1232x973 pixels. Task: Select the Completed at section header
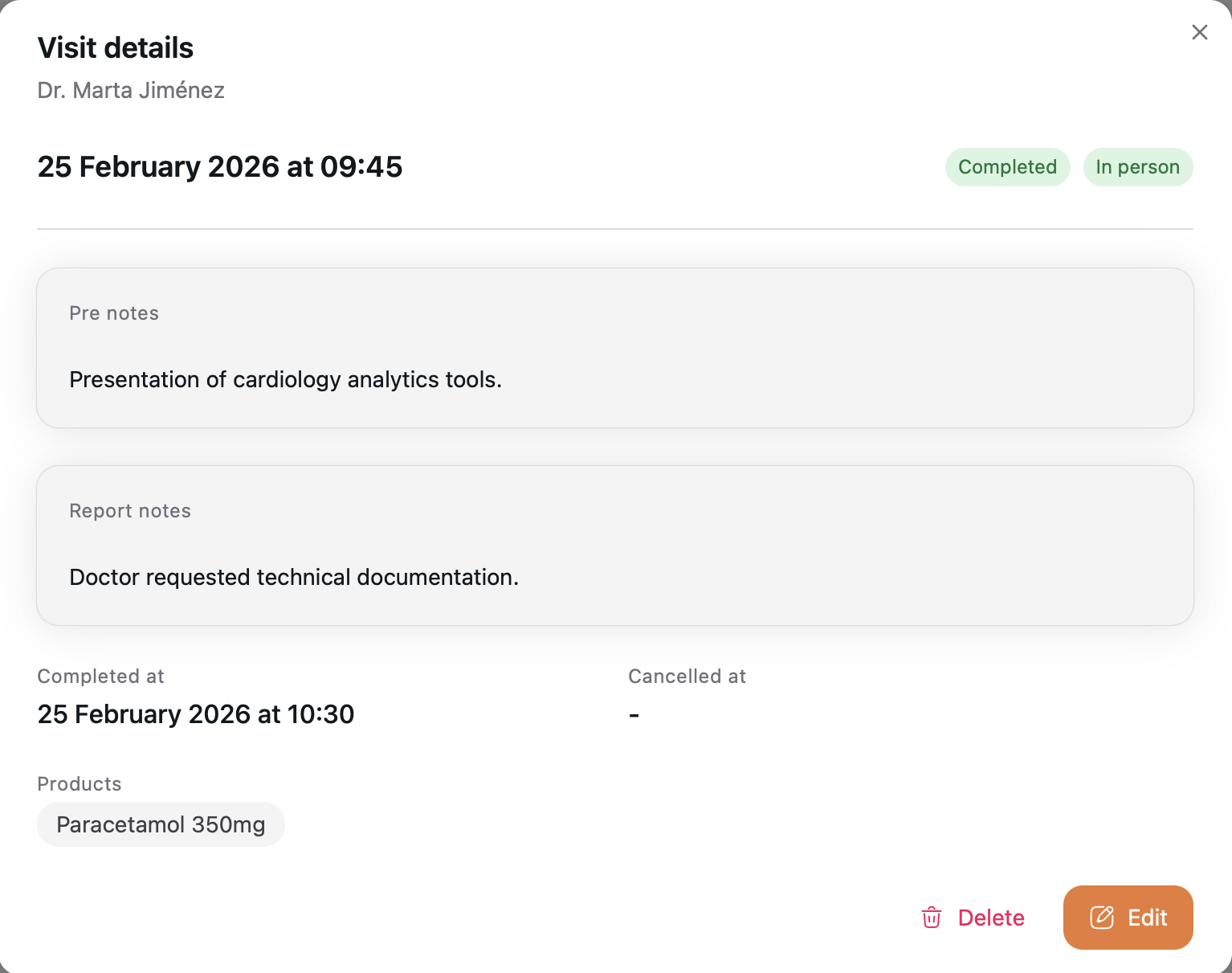tap(100, 676)
